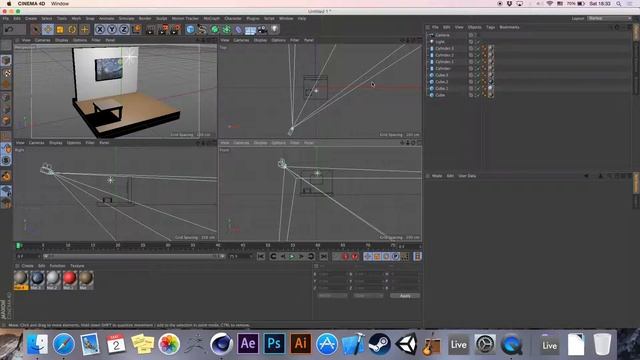The image size is (640, 360).
Task: Click the purple deformer icon
Action: (x=238, y=29)
